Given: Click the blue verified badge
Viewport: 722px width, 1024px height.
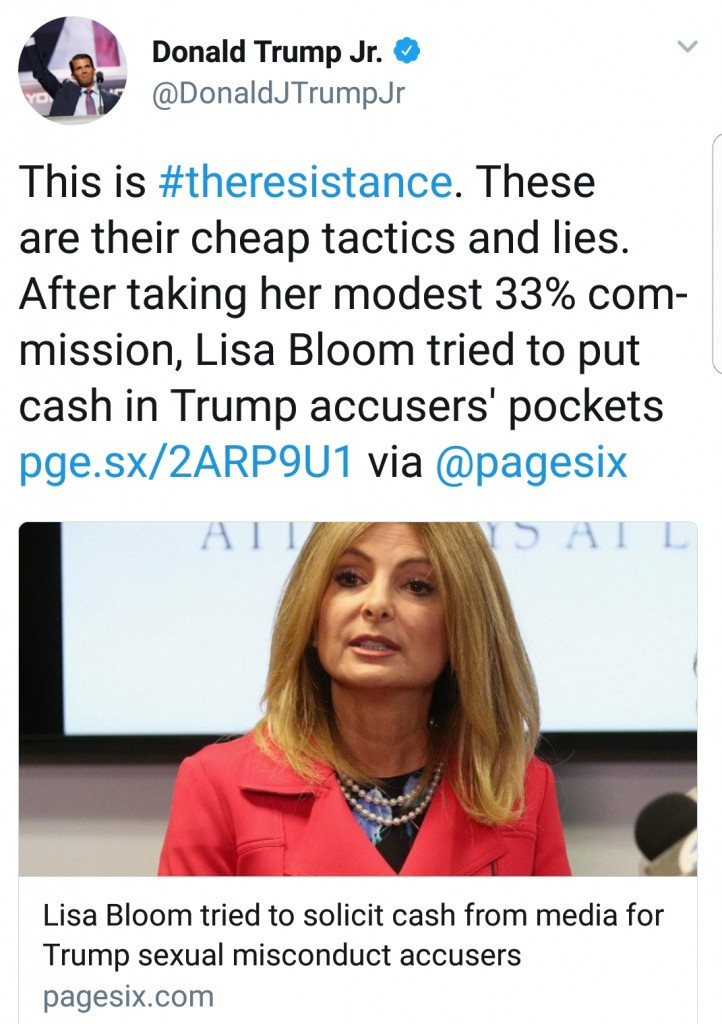Looking at the screenshot, I should click(407, 52).
